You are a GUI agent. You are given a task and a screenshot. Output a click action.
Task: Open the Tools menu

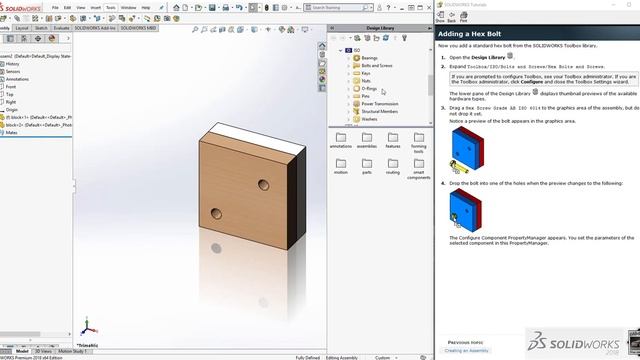pyautogui.click(x=111, y=7)
